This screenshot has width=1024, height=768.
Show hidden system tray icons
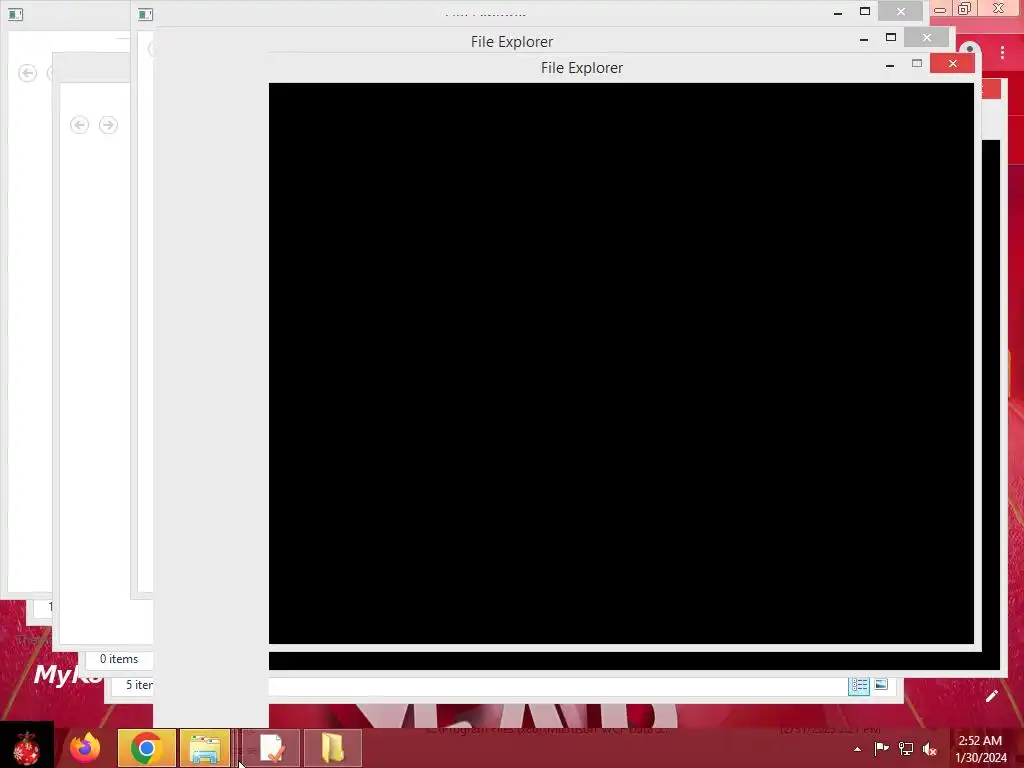click(x=857, y=749)
